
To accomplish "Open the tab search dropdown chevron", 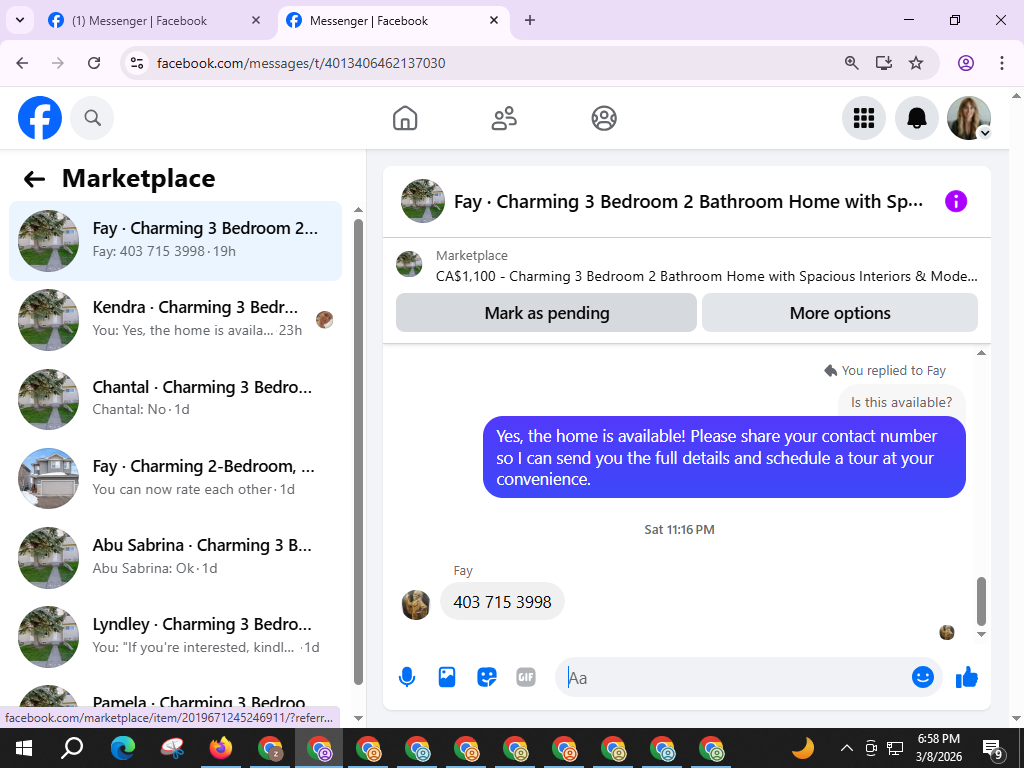I will [20, 20].
